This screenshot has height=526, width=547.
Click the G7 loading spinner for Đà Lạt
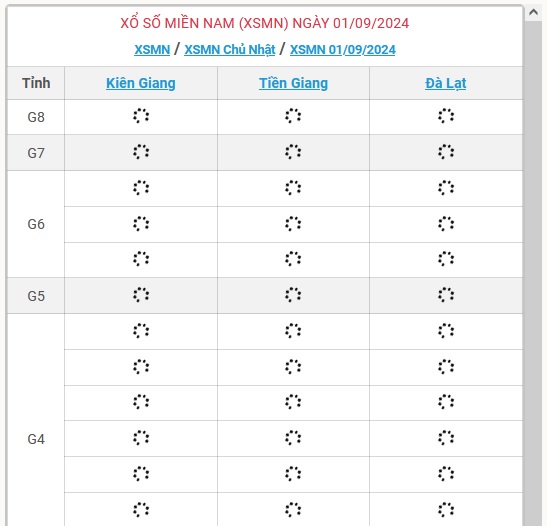click(446, 152)
